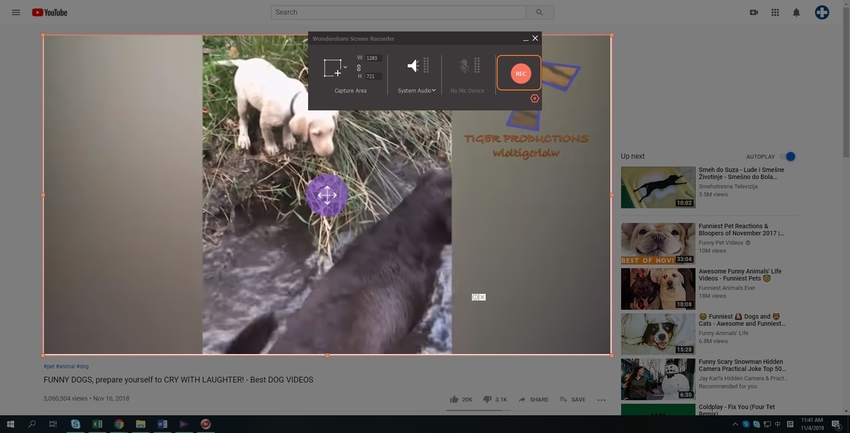Image resolution: width=850 pixels, height=433 pixels.
Task: Switch to Chrome on taskbar
Action: click(119, 424)
